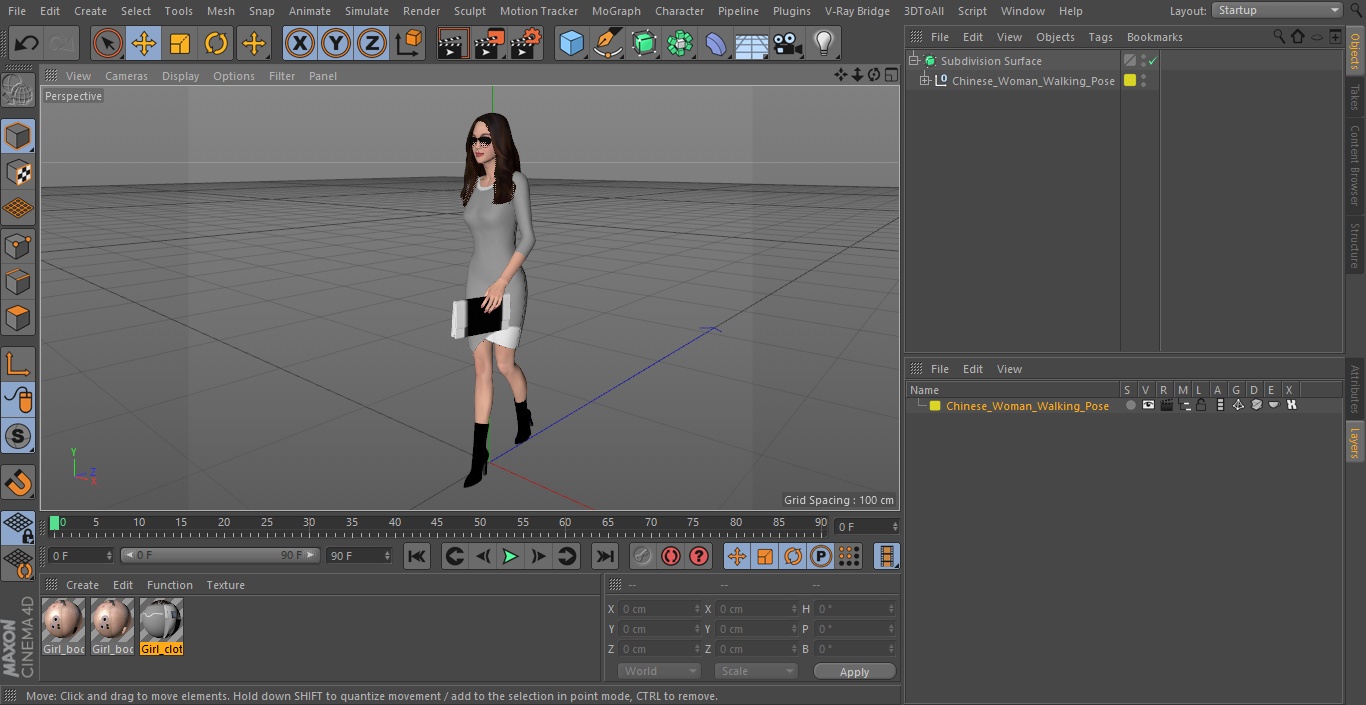Click Record Active Objects button

(643, 556)
